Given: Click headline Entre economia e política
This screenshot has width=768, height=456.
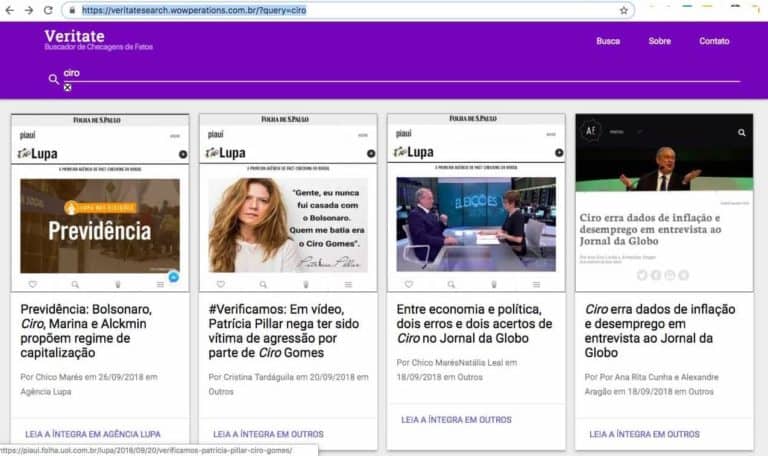Looking at the screenshot, I should pyautogui.click(x=474, y=324).
